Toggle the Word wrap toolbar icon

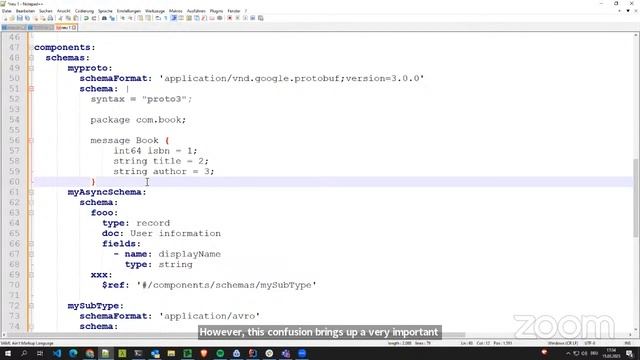pyautogui.click(x=158, y=18)
